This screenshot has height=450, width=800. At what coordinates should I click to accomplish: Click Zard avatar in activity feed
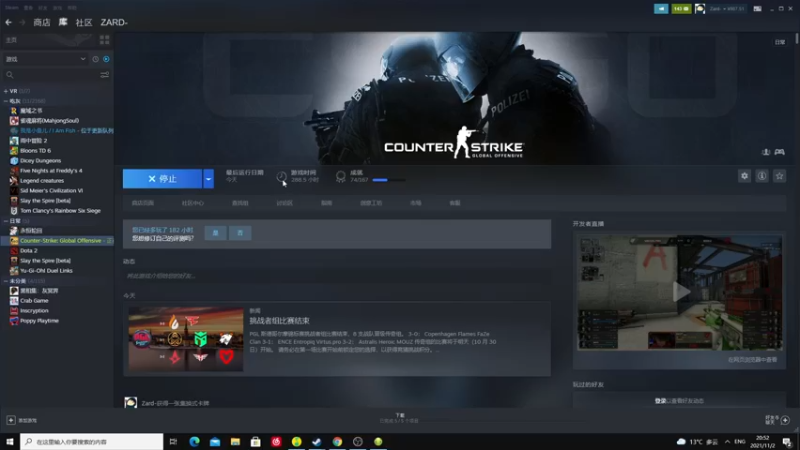(131, 403)
